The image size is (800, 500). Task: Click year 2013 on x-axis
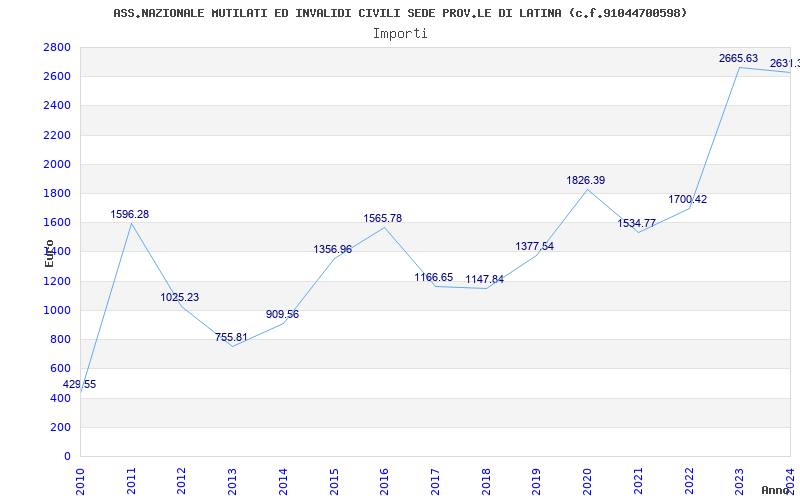[x=232, y=481]
